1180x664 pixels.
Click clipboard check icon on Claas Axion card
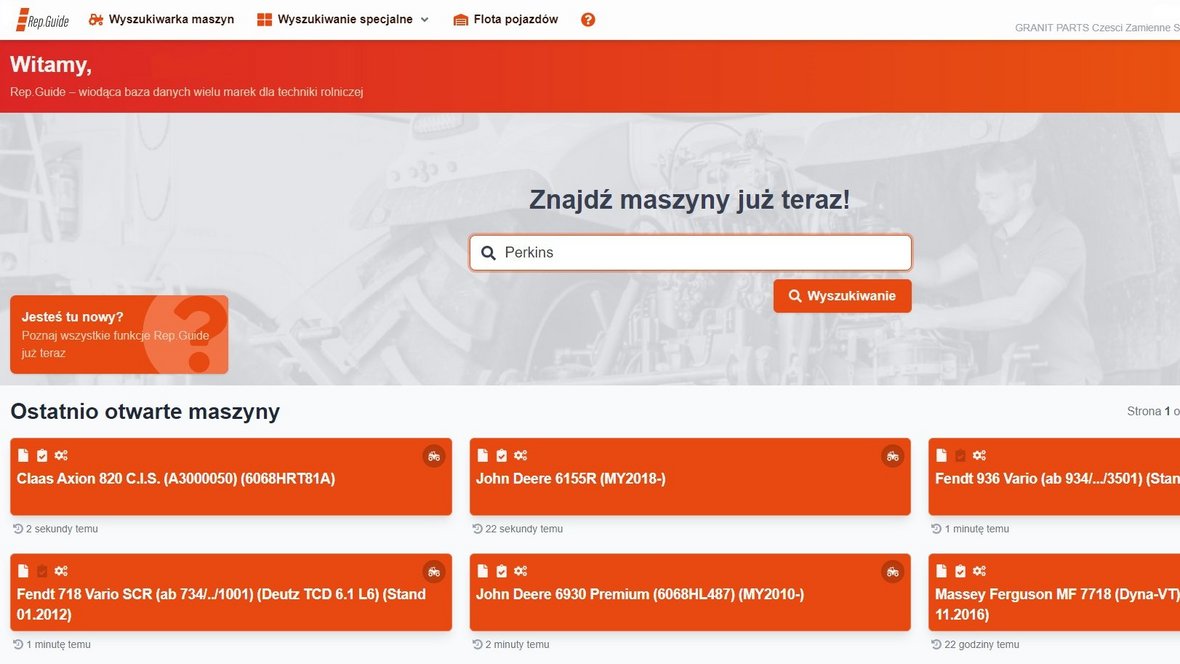coord(42,455)
